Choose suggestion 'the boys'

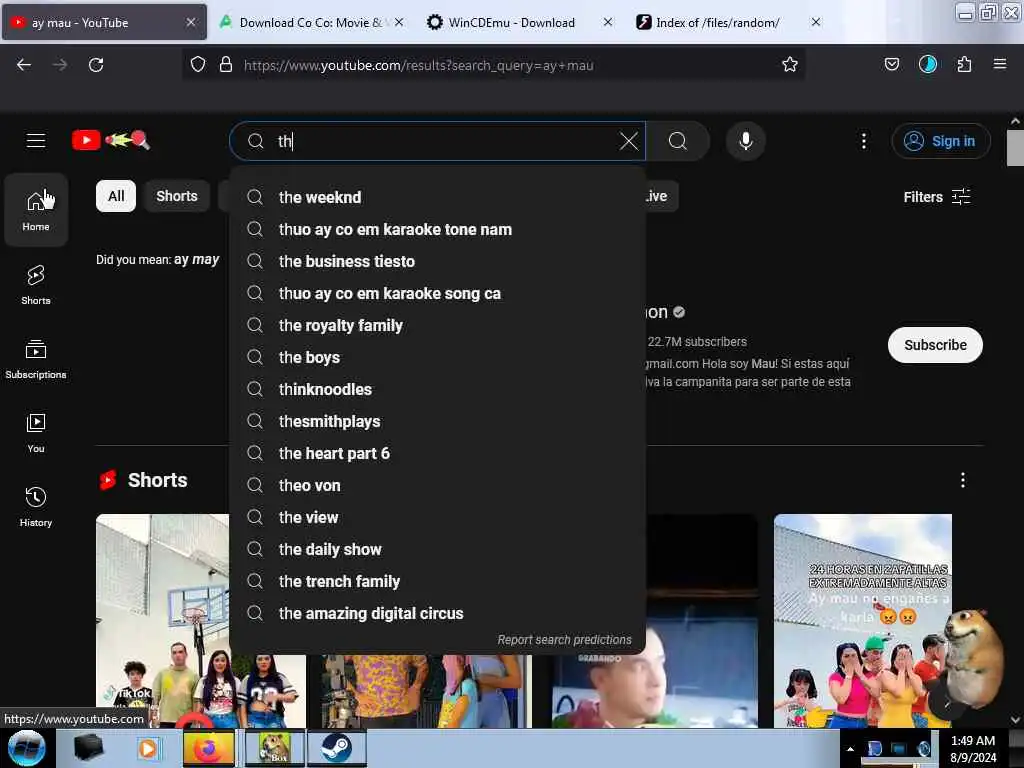(438, 357)
